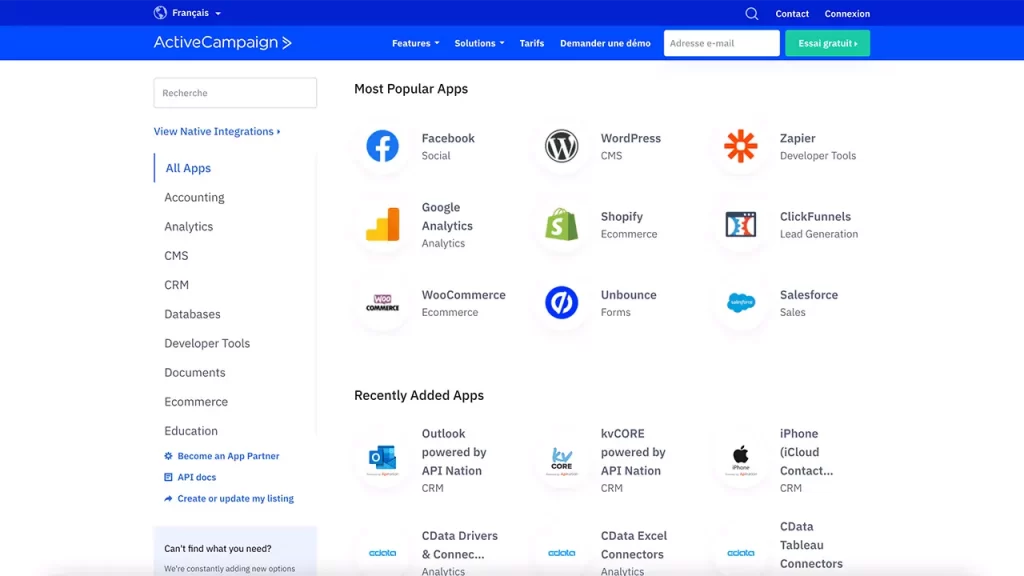Click the Essai gratuit button
The image size is (1024, 576).
[x=827, y=43]
